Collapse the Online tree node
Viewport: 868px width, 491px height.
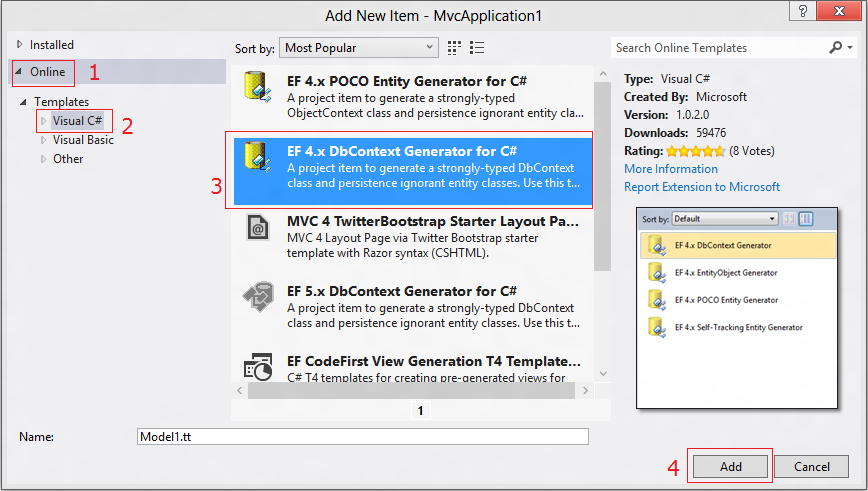click(x=20, y=72)
